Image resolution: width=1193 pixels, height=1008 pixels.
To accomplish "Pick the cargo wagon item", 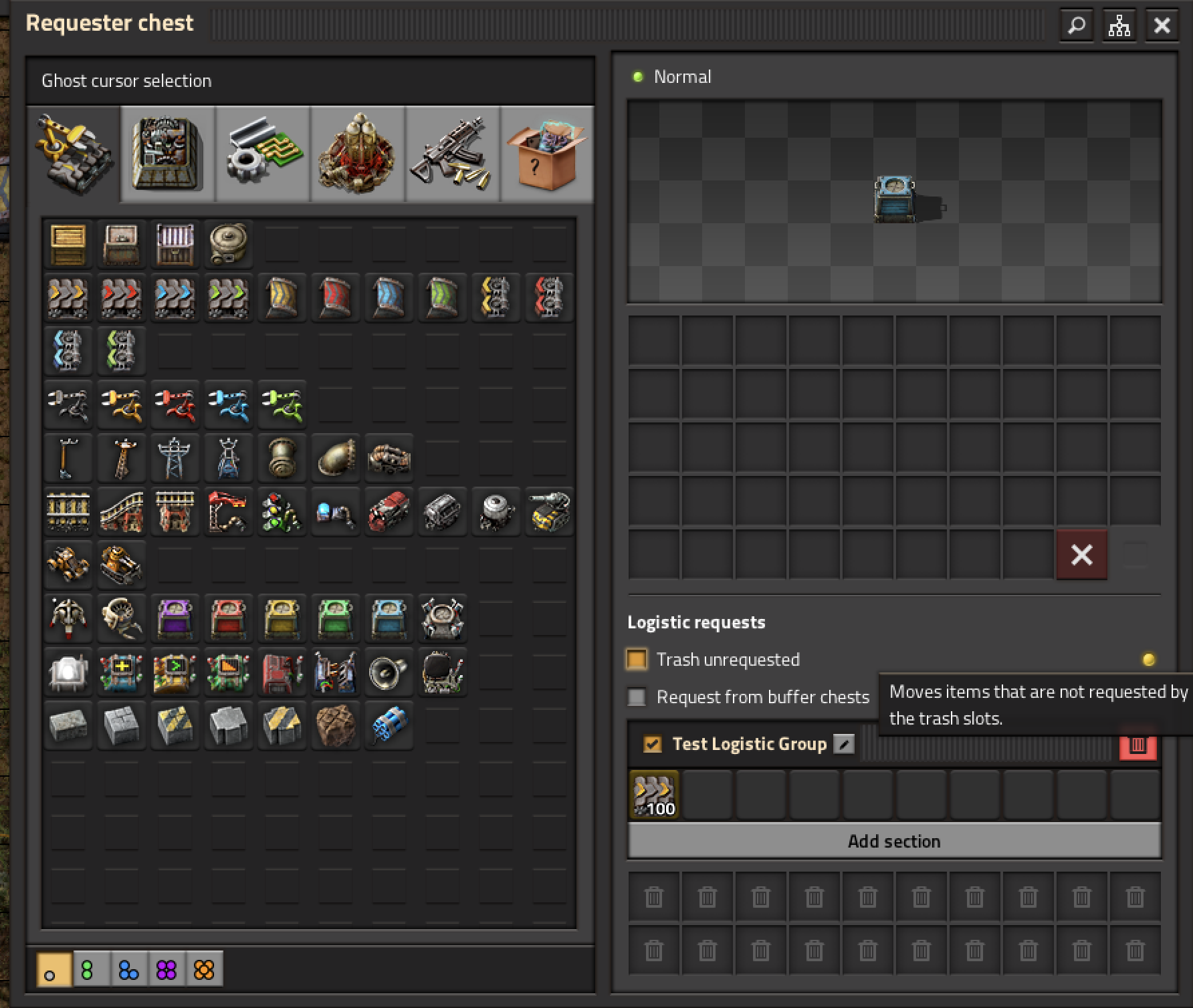I will [443, 512].
